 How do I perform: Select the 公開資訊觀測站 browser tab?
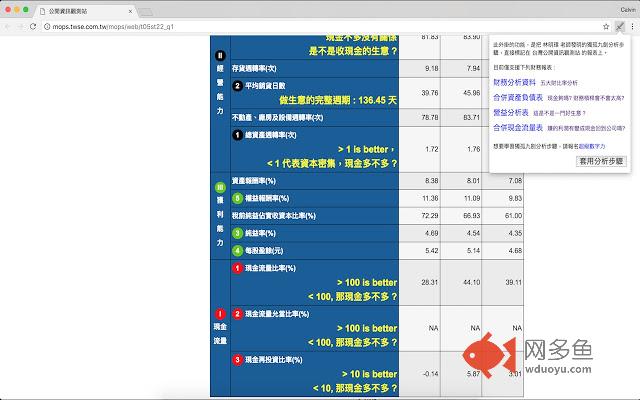coord(80,9)
